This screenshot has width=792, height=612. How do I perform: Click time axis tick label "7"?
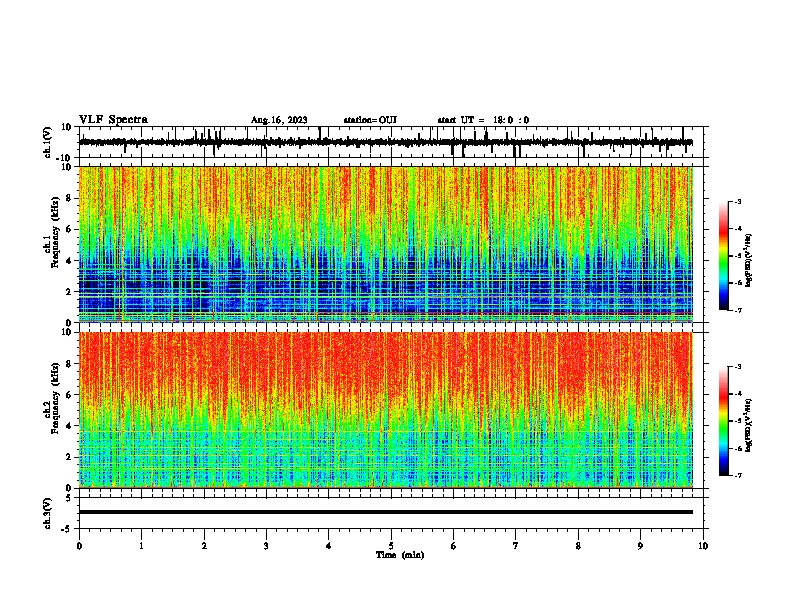tap(516, 546)
